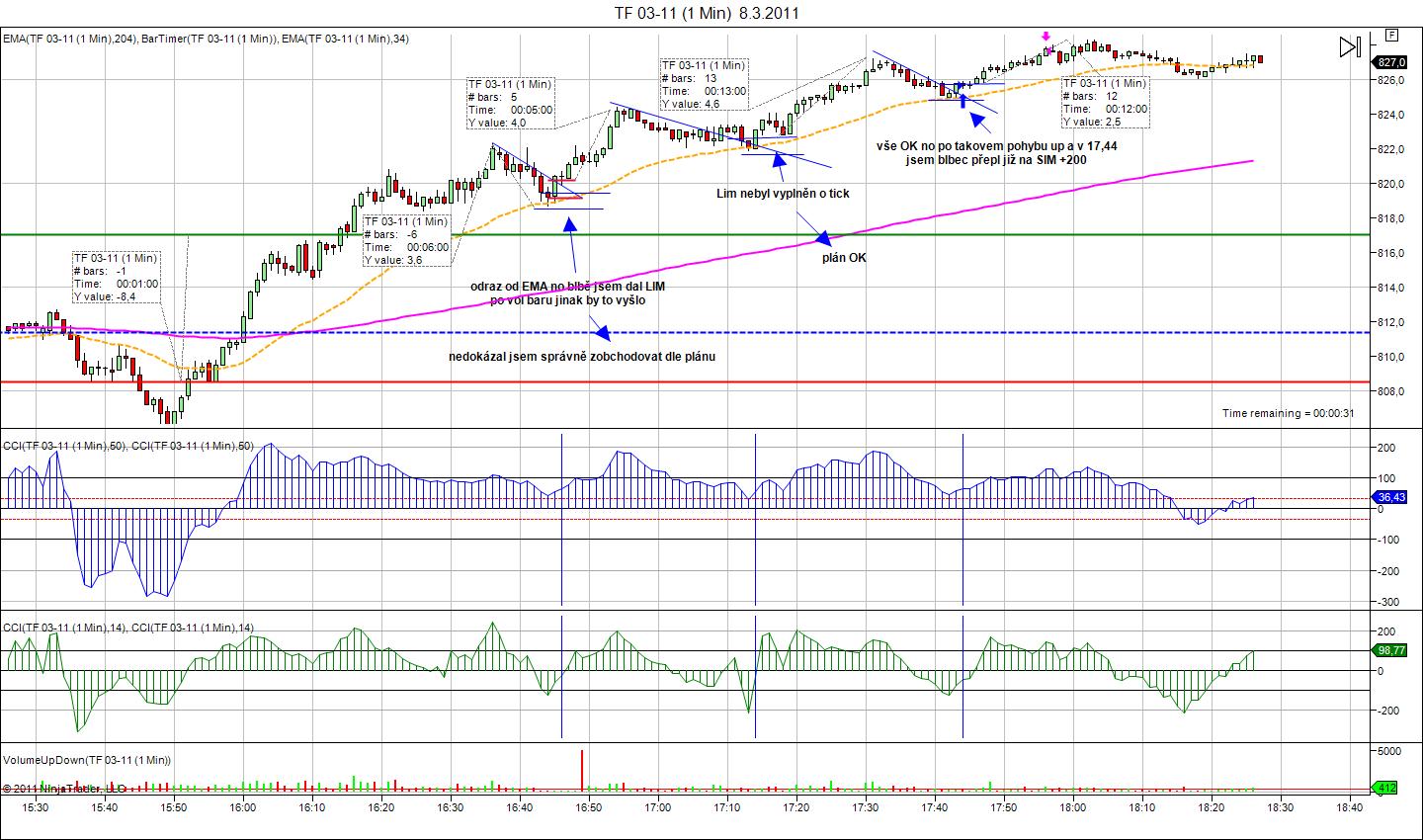Click the © 2011 NinjaTrader, LLC text

65,789
